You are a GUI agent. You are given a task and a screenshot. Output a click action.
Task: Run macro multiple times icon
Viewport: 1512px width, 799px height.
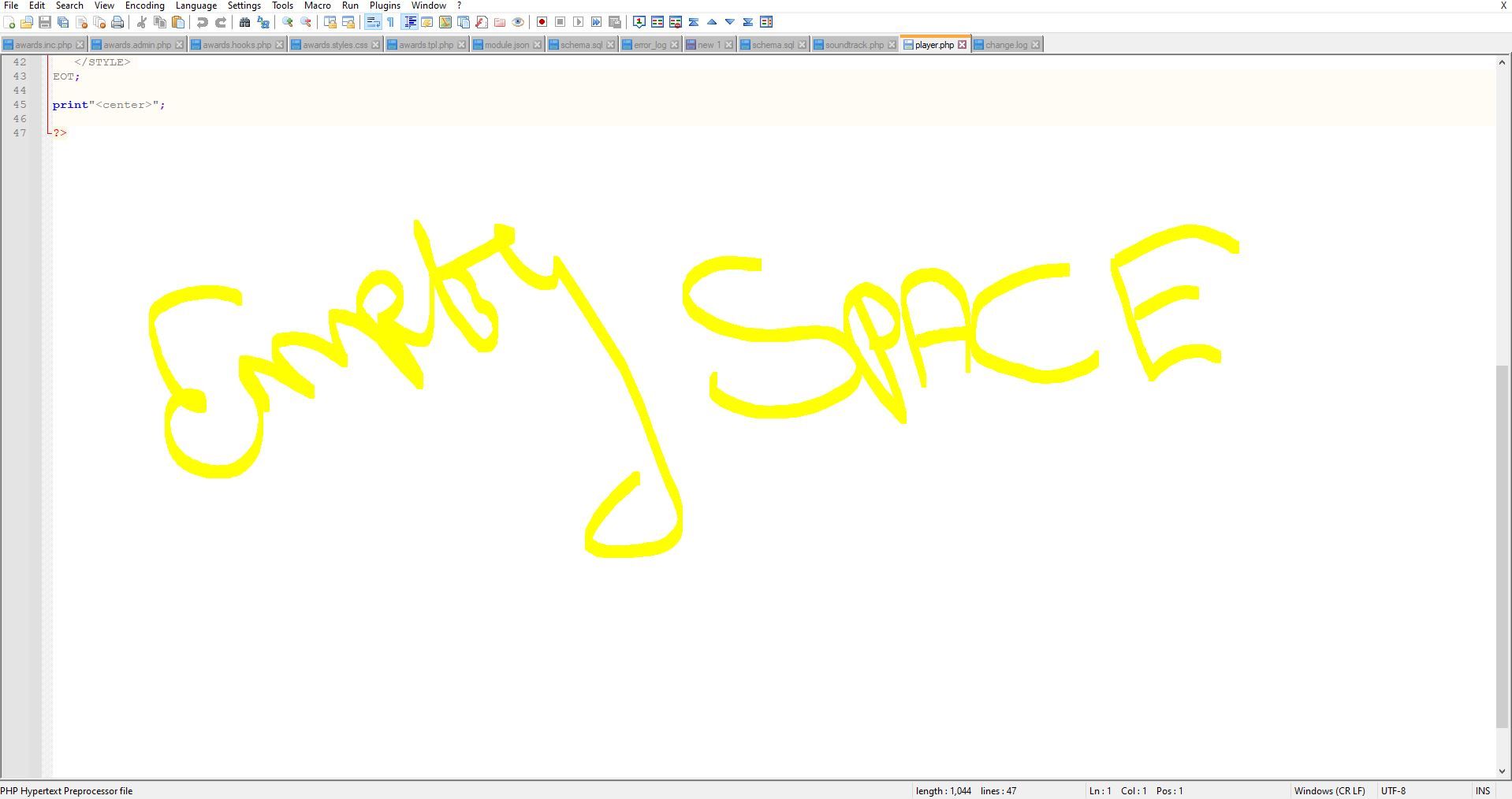pyautogui.click(x=596, y=22)
